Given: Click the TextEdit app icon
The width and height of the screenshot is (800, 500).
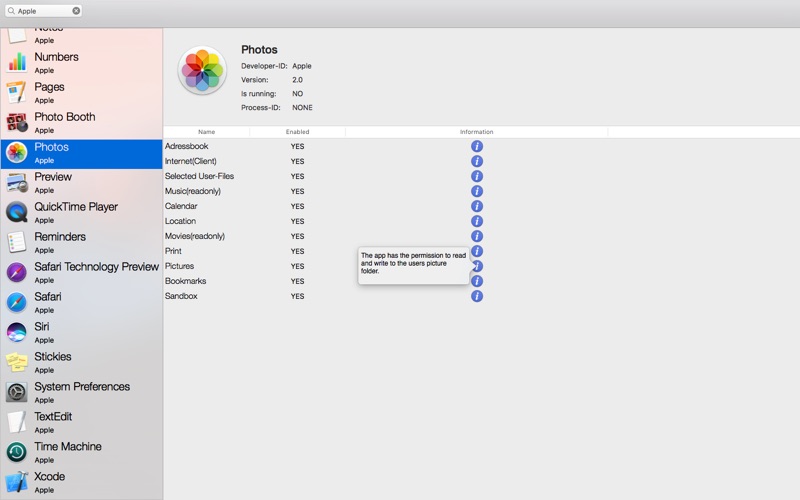Looking at the screenshot, I should click(17, 422).
